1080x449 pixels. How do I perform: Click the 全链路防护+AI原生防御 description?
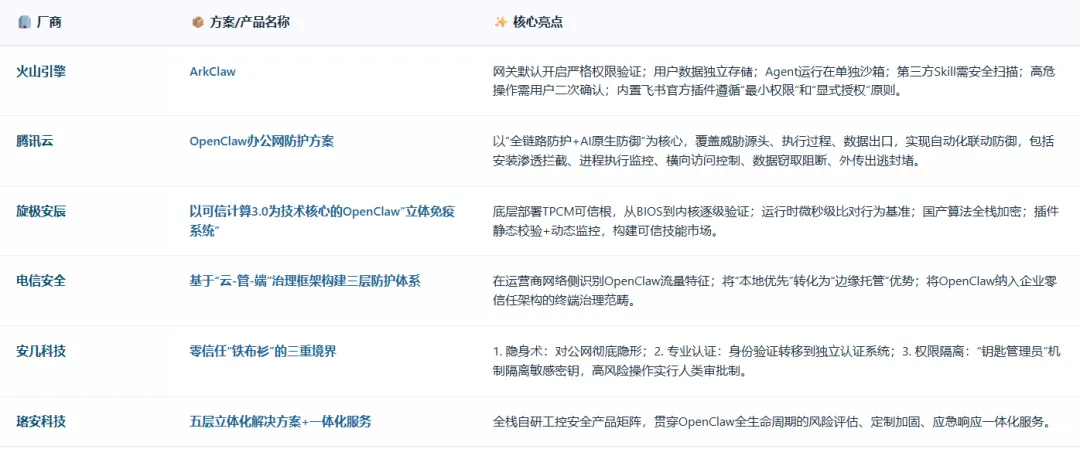(774, 151)
